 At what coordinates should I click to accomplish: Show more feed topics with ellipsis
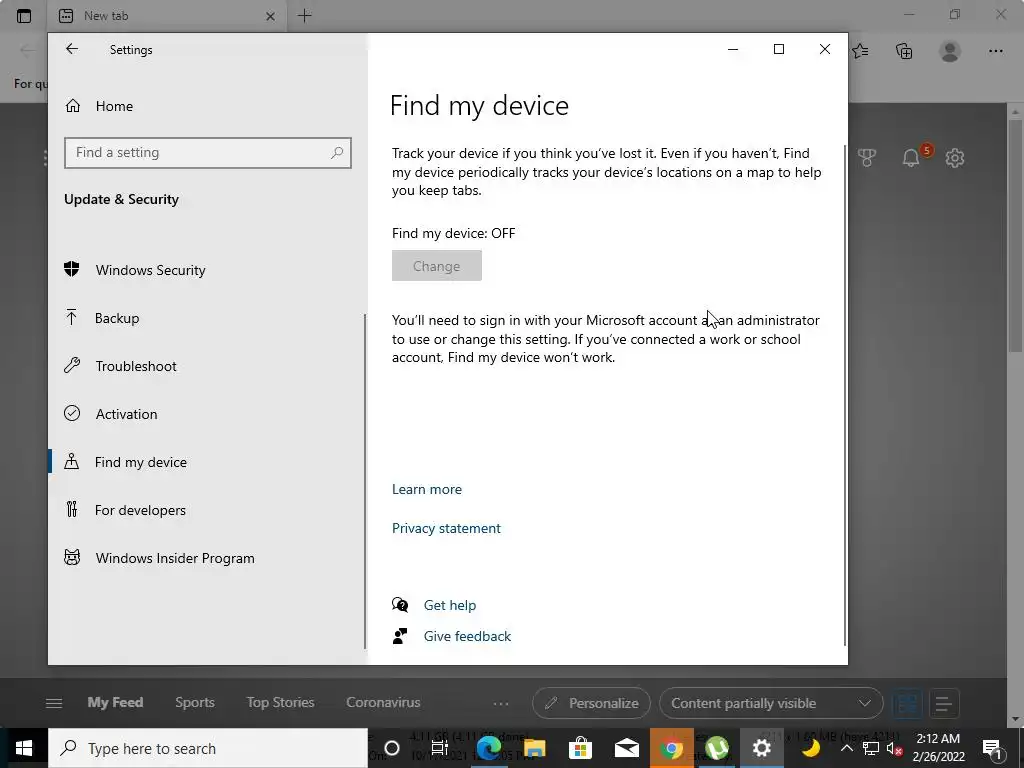click(501, 703)
